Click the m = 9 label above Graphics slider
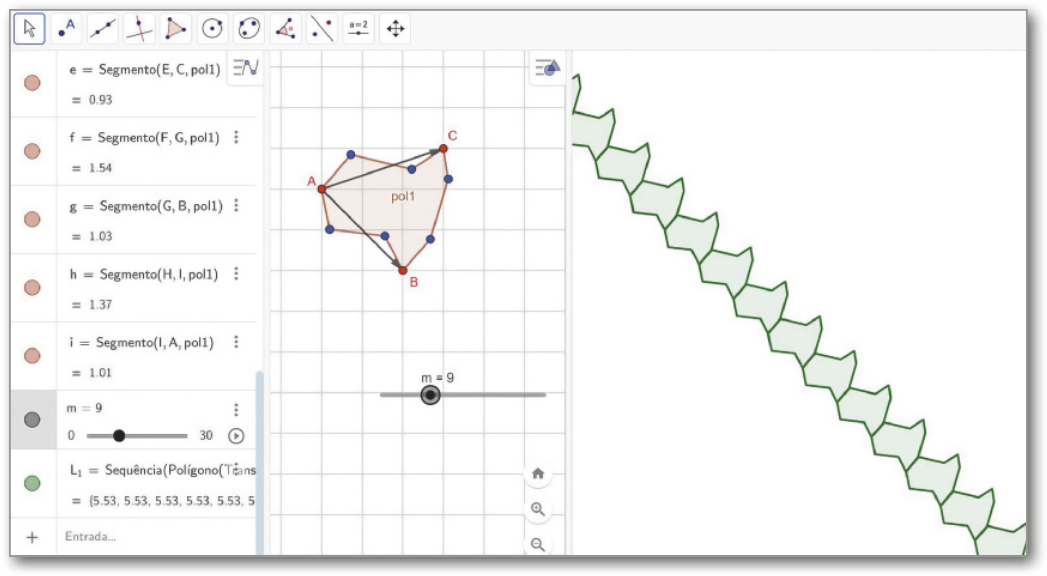This screenshot has width=1047, height=576. (x=437, y=378)
